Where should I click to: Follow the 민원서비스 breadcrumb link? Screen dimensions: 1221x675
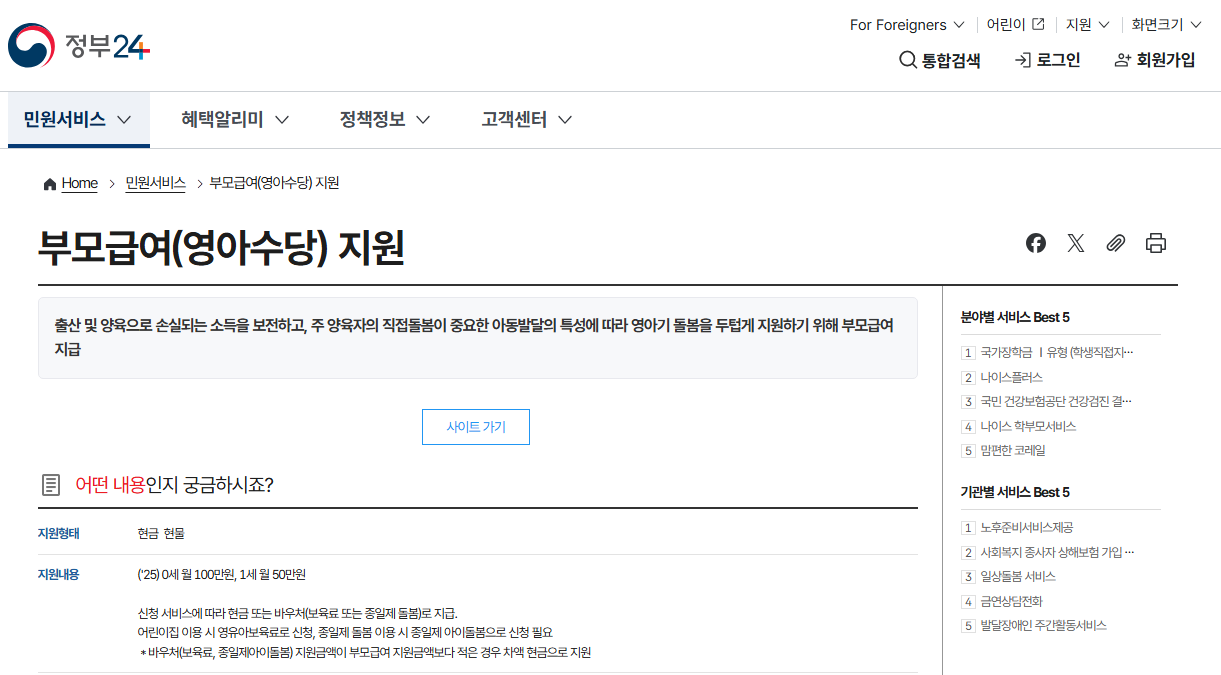pyautogui.click(x=156, y=183)
